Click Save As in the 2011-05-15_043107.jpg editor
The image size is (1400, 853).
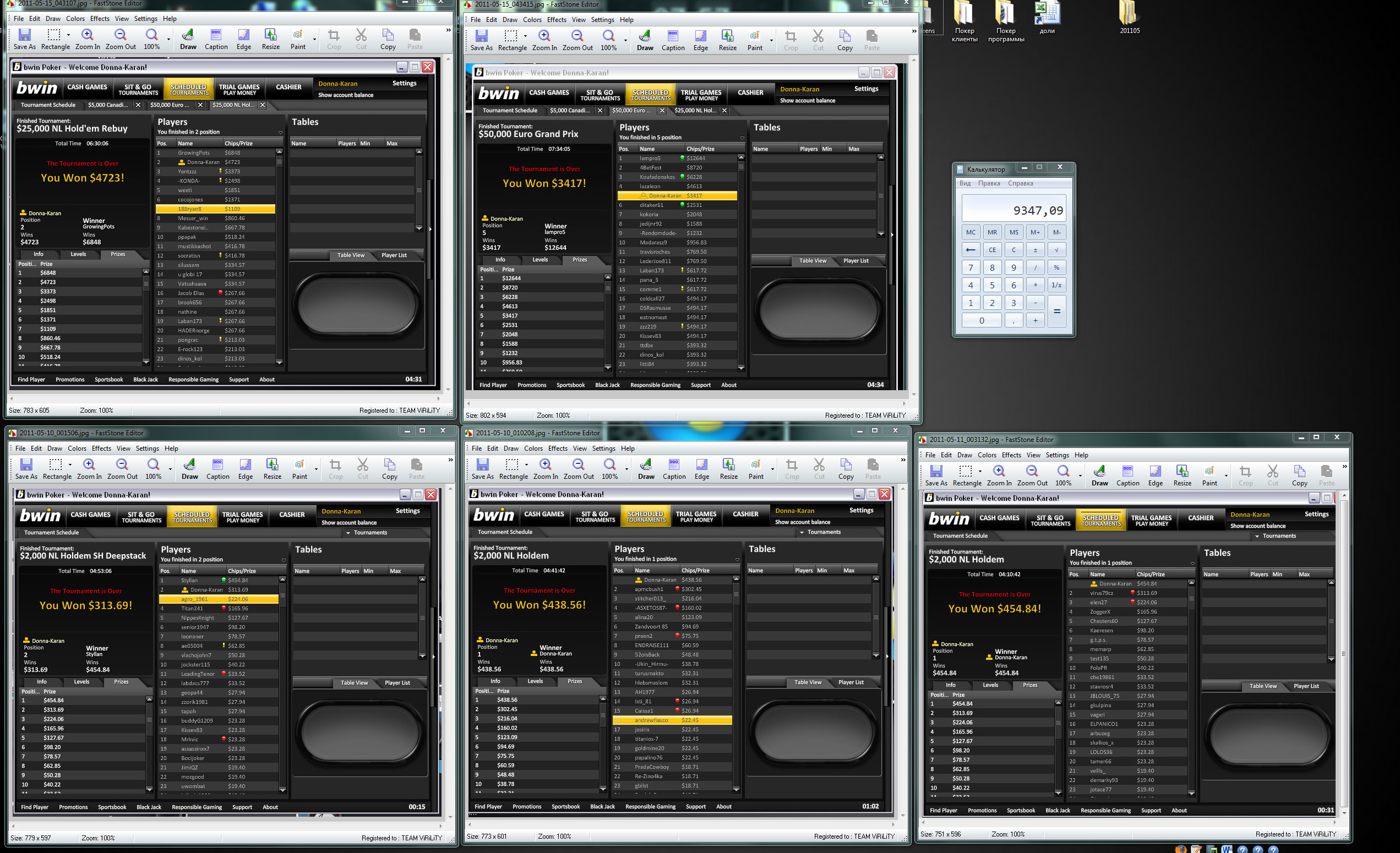pyautogui.click(x=24, y=39)
